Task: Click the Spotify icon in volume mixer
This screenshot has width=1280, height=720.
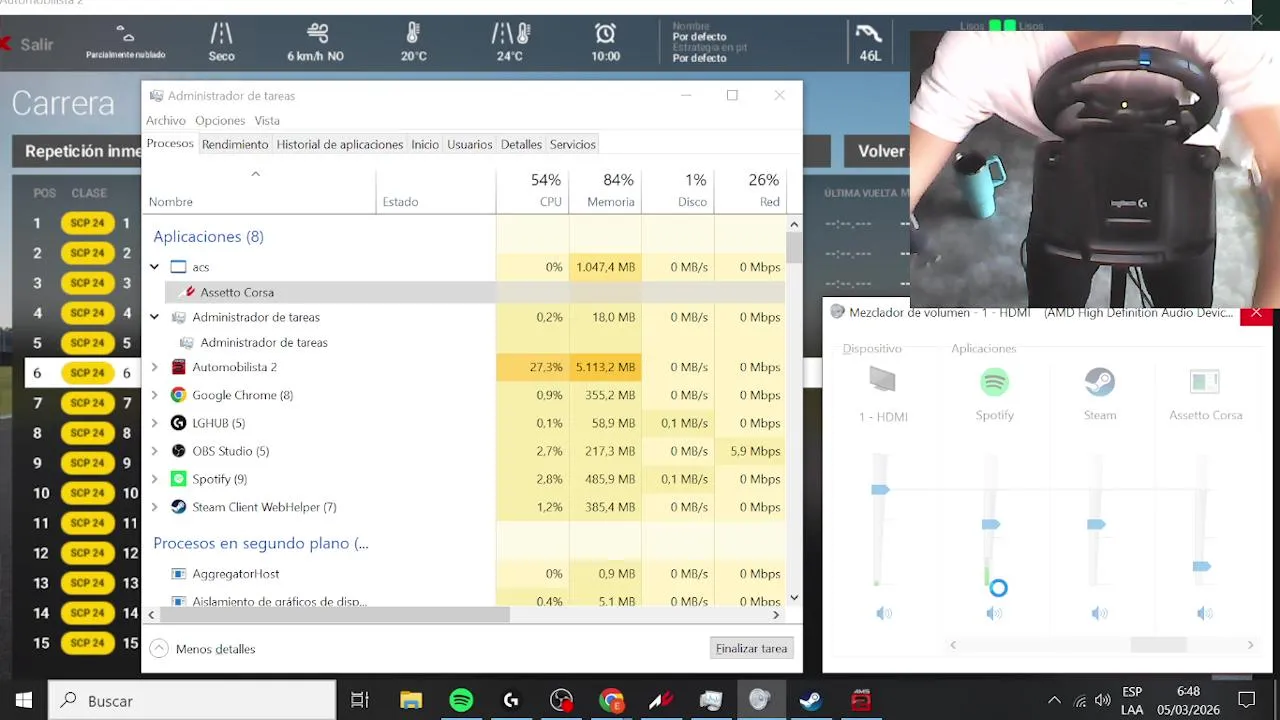Action: pos(994,382)
